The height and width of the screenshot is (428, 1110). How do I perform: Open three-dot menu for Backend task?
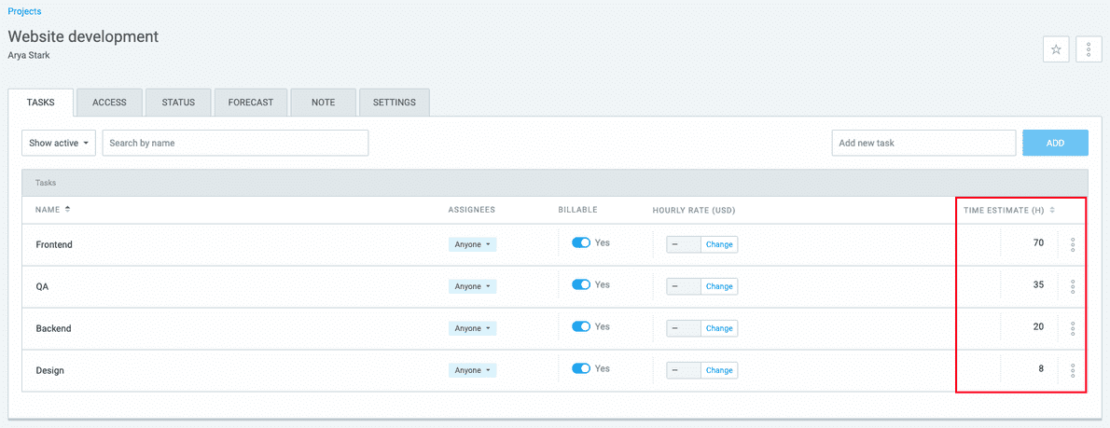point(1072,328)
